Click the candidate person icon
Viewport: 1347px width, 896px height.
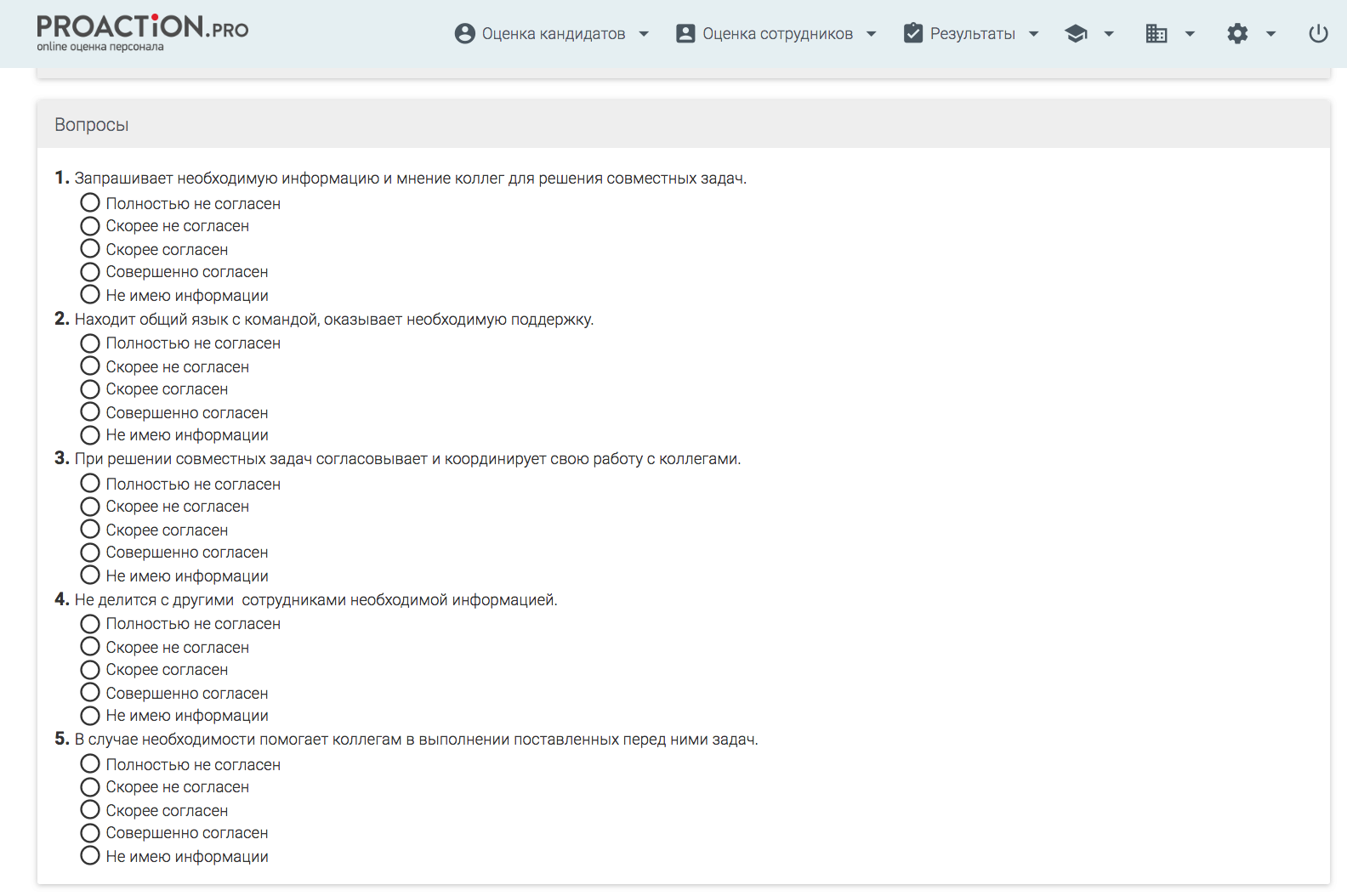click(464, 33)
